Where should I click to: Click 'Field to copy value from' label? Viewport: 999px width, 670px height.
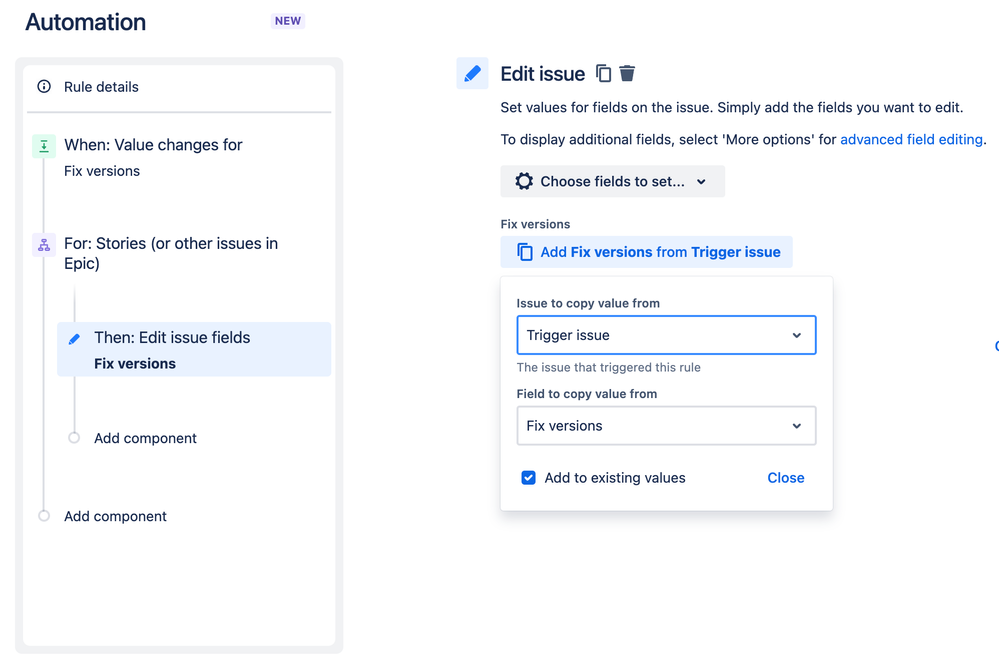(587, 394)
